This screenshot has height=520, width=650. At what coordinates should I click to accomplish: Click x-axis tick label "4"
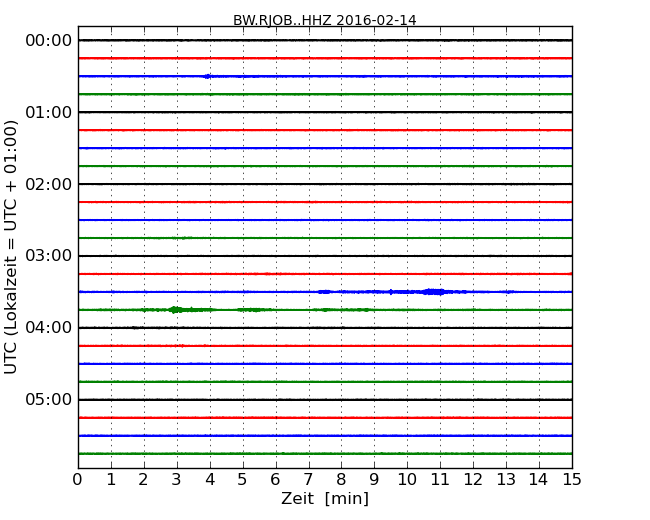pos(210,479)
